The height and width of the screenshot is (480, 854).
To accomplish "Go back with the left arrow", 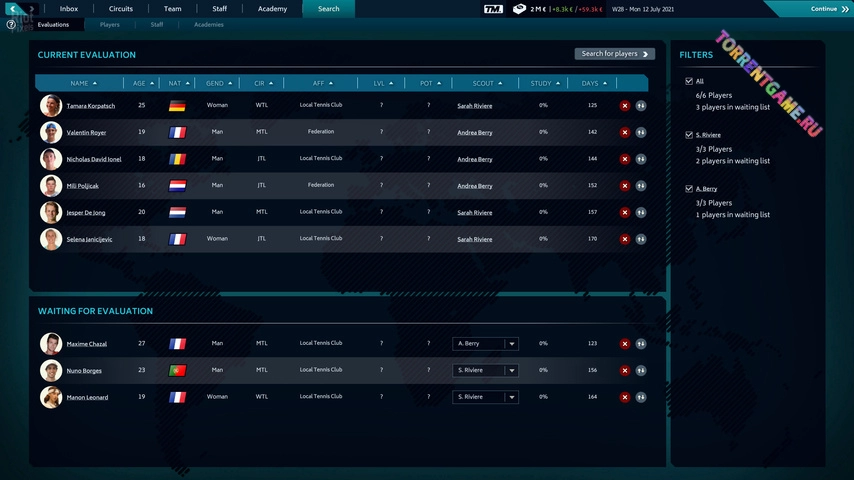I will point(12,9).
